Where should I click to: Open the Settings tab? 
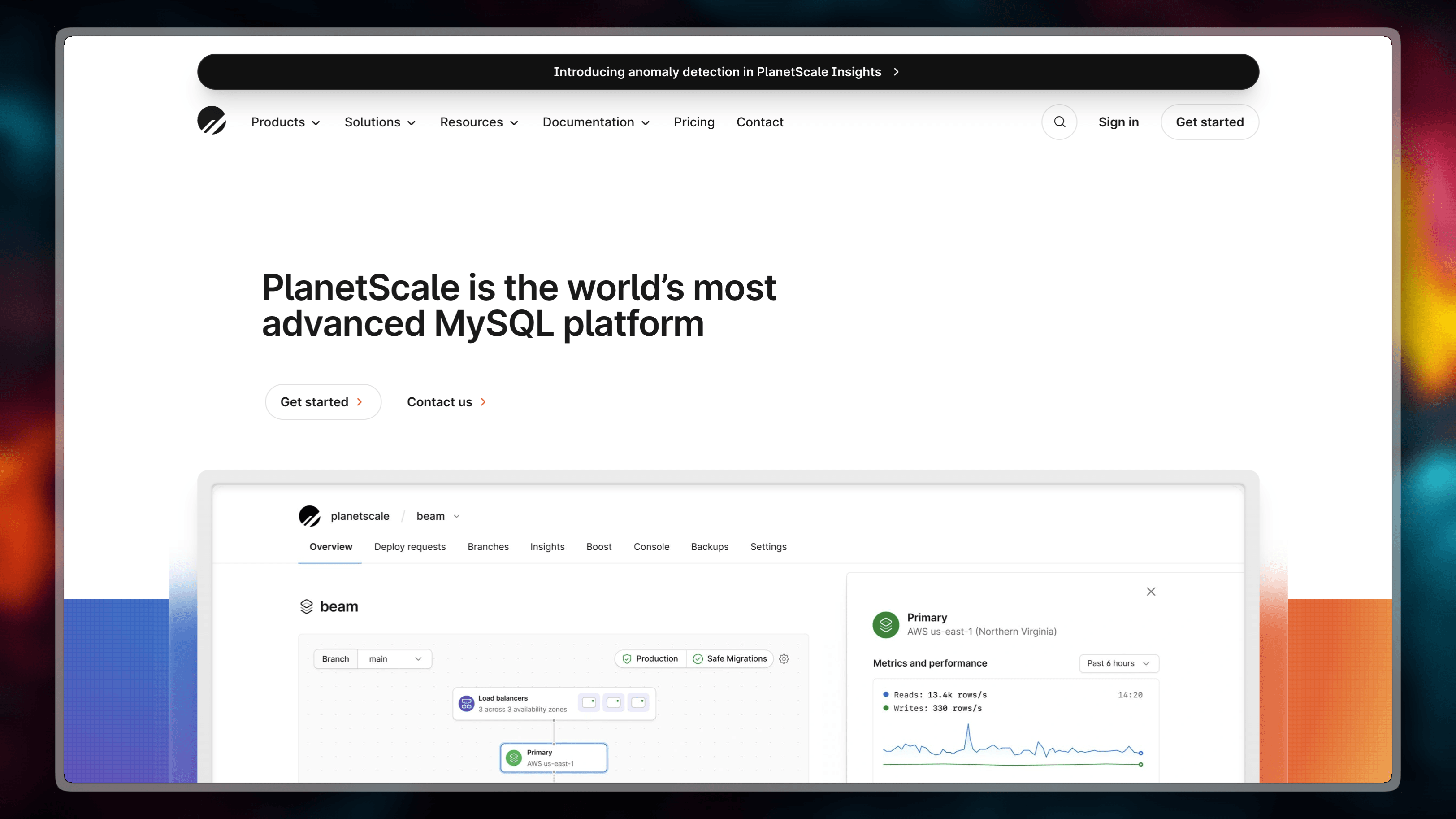[x=768, y=546]
